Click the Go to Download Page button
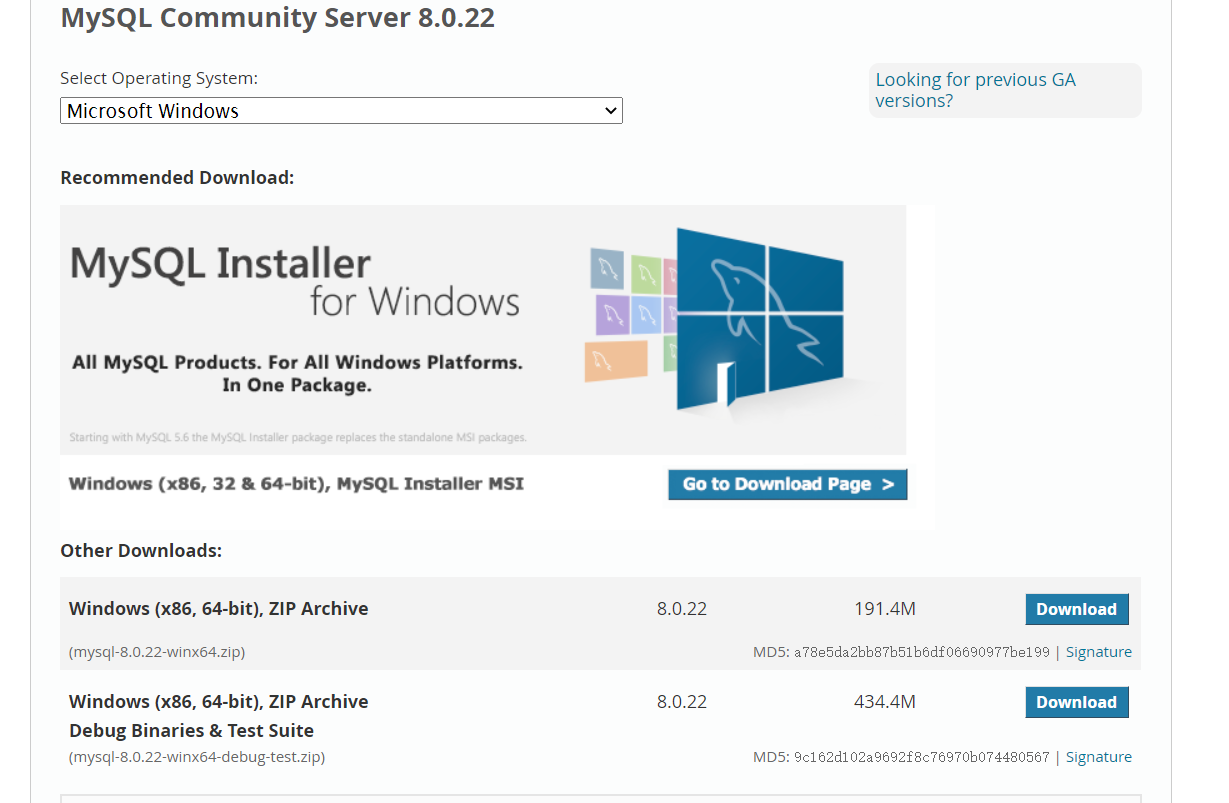This screenshot has width=1229, height=803. pyautogui.click(x=788, y=484)
